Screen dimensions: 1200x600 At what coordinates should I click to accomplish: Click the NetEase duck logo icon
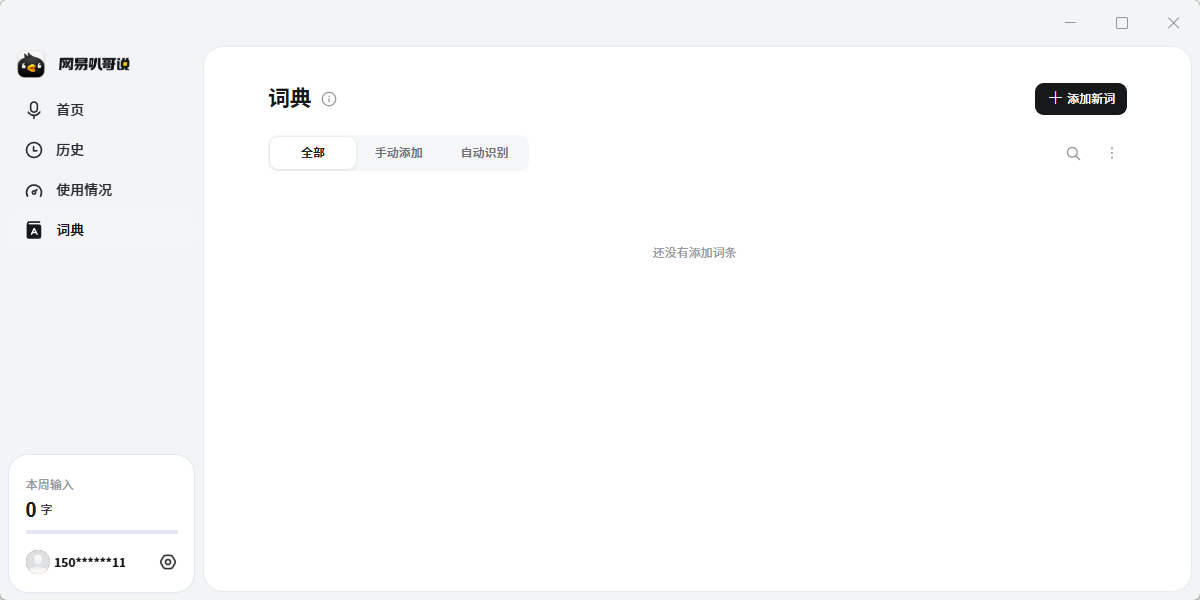point(31,65)
